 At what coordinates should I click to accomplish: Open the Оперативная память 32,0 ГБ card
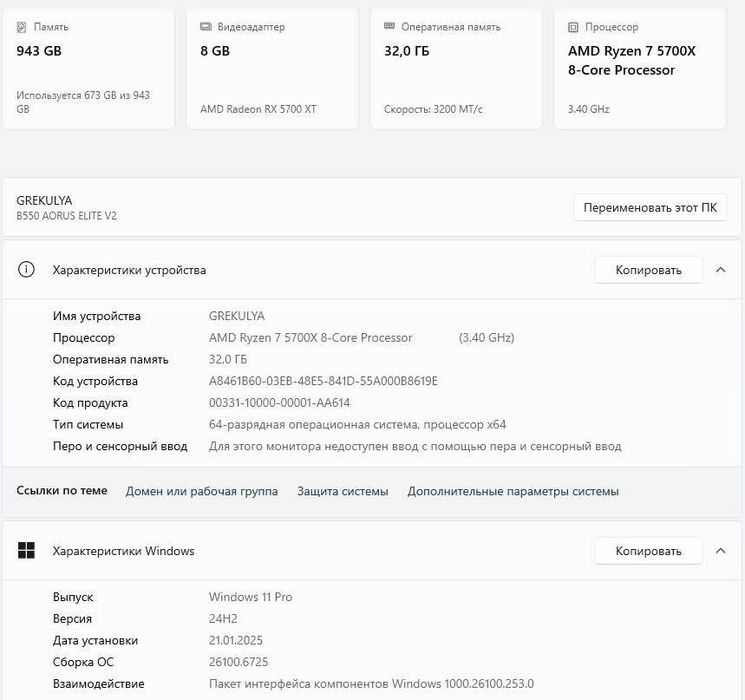coord(456,69)
